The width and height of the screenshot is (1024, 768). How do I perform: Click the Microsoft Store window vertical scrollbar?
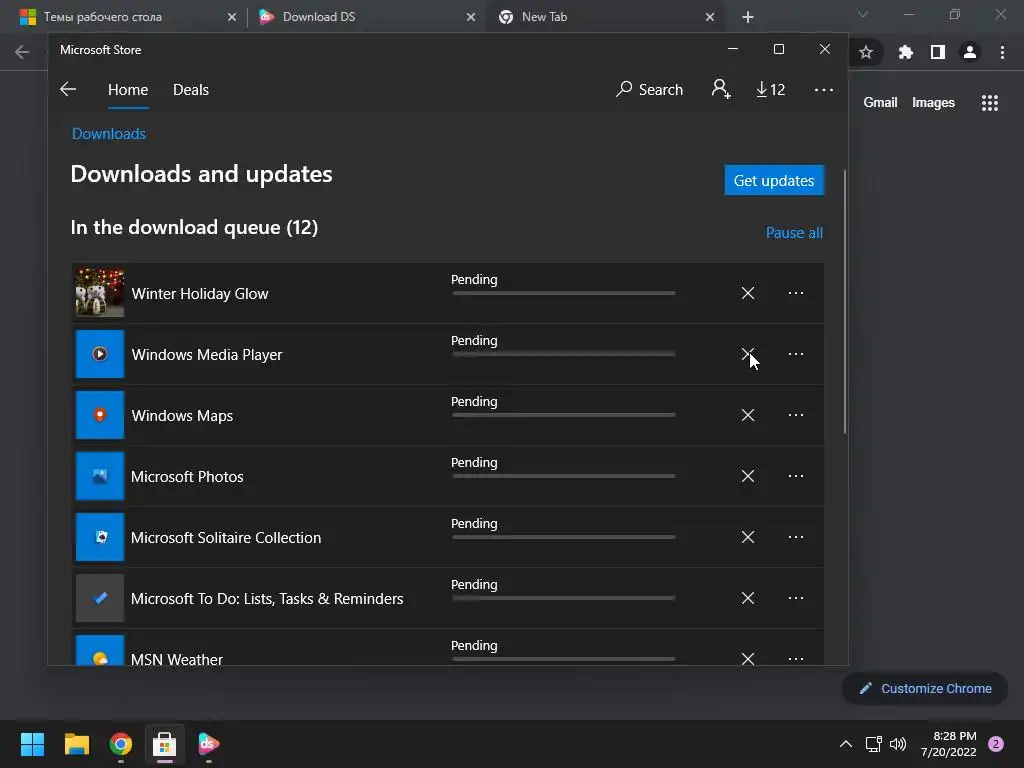click(x=844, y=302)
